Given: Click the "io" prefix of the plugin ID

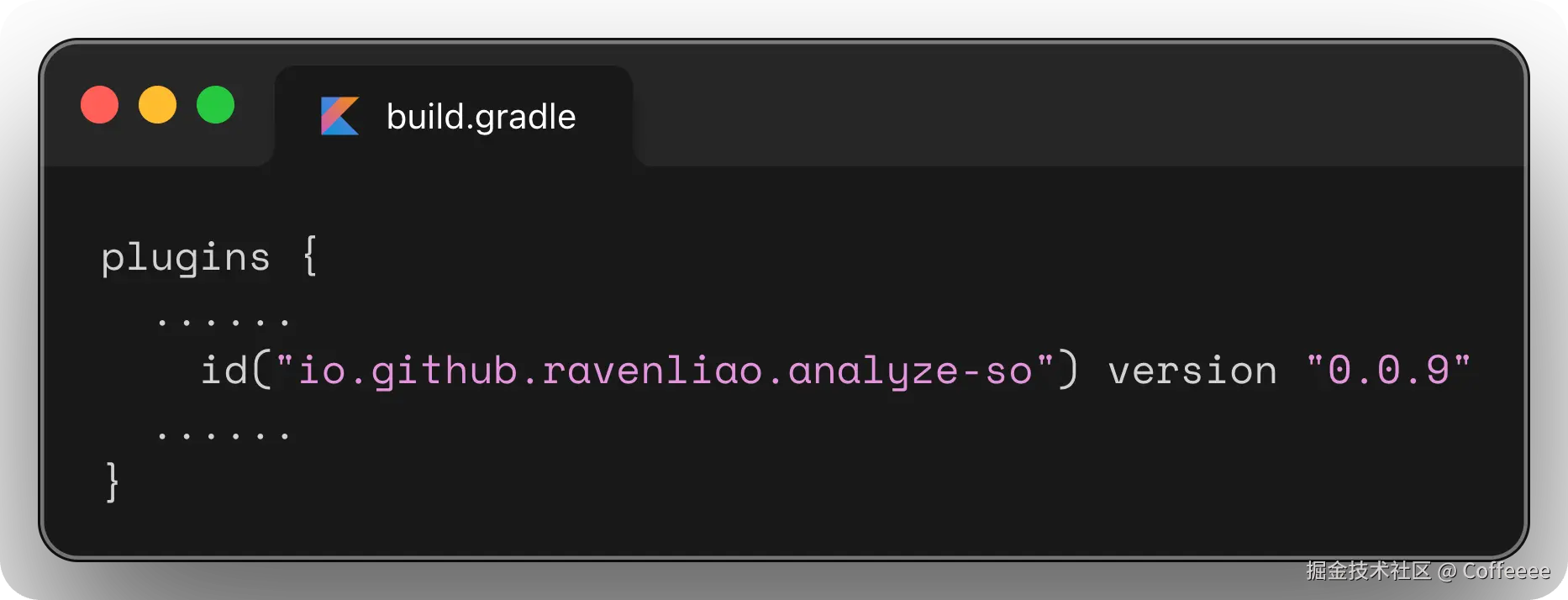Looking at the screenshot, I should (322, 371).
